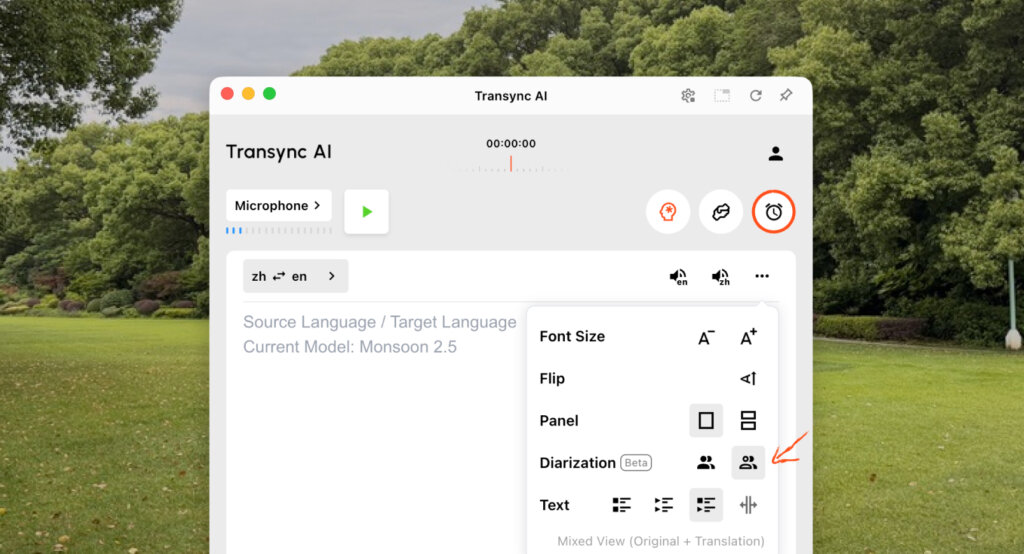
Task: Select split two-panel layout
Action: coord(748,420)
